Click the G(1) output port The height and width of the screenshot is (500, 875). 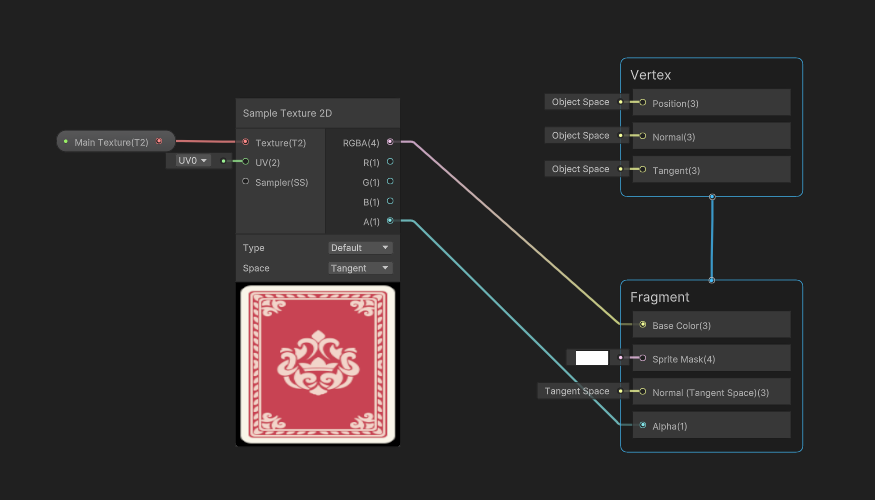[390, 182]
